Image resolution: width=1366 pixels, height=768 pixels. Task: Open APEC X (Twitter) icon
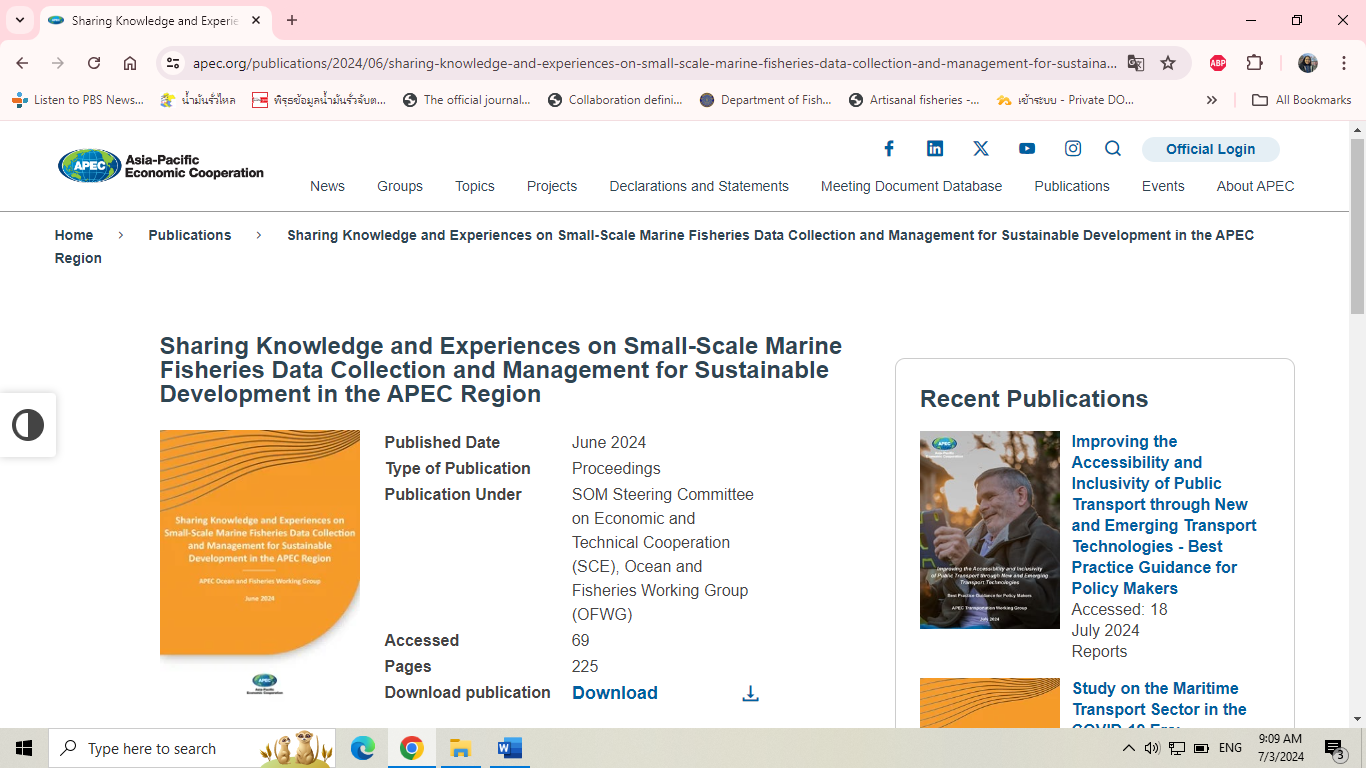981,149
